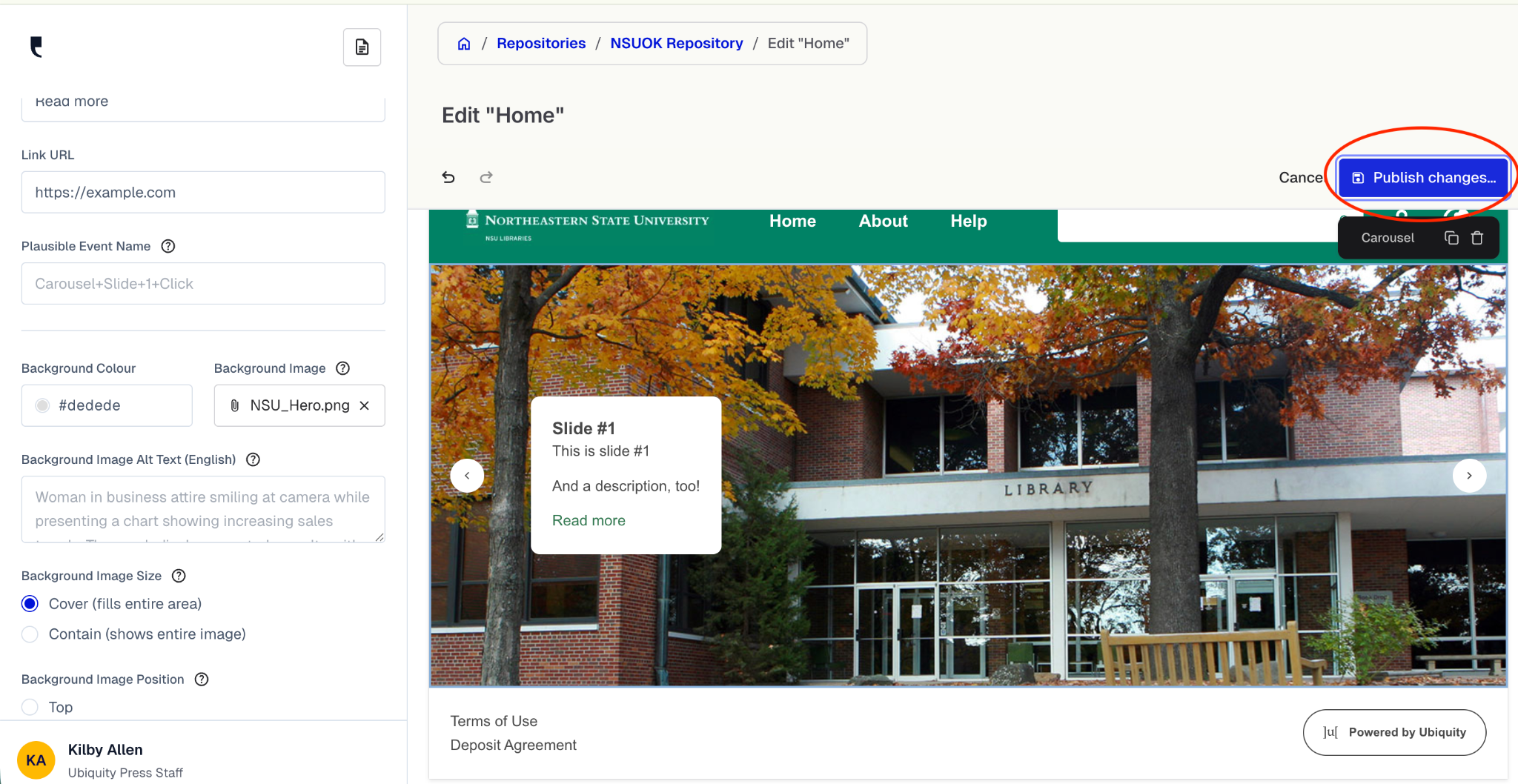Open the NSUOK Repository breadcrumb link

[x=676, y=43]
